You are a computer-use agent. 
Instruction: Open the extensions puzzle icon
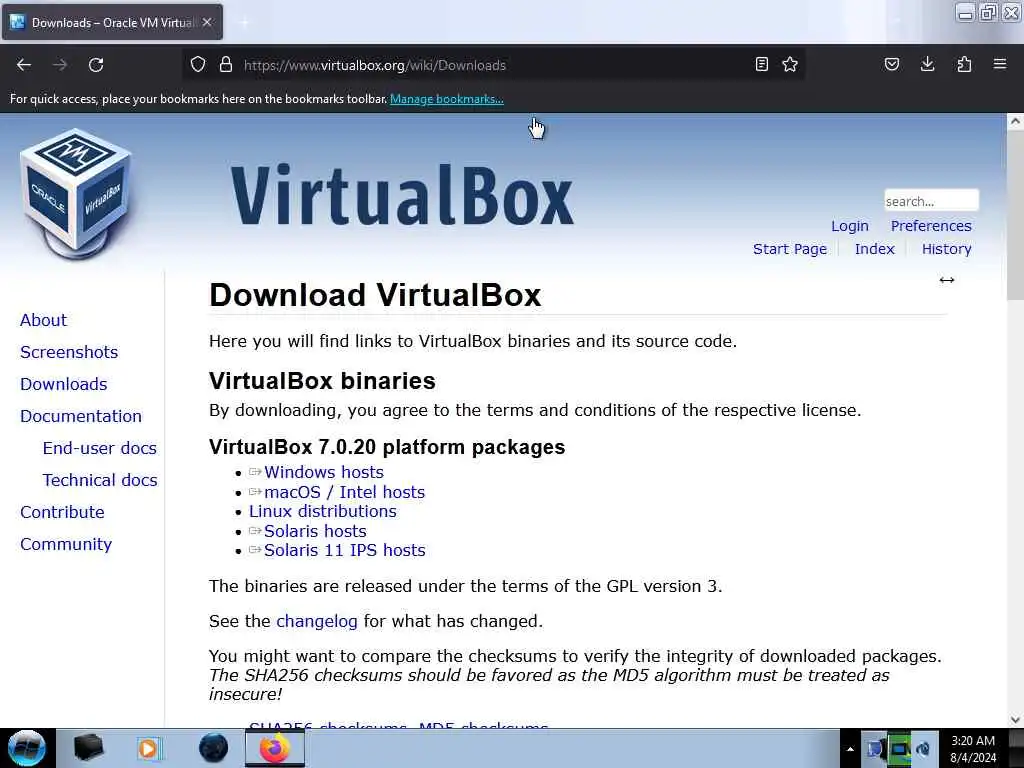click(x=964, y=65)
